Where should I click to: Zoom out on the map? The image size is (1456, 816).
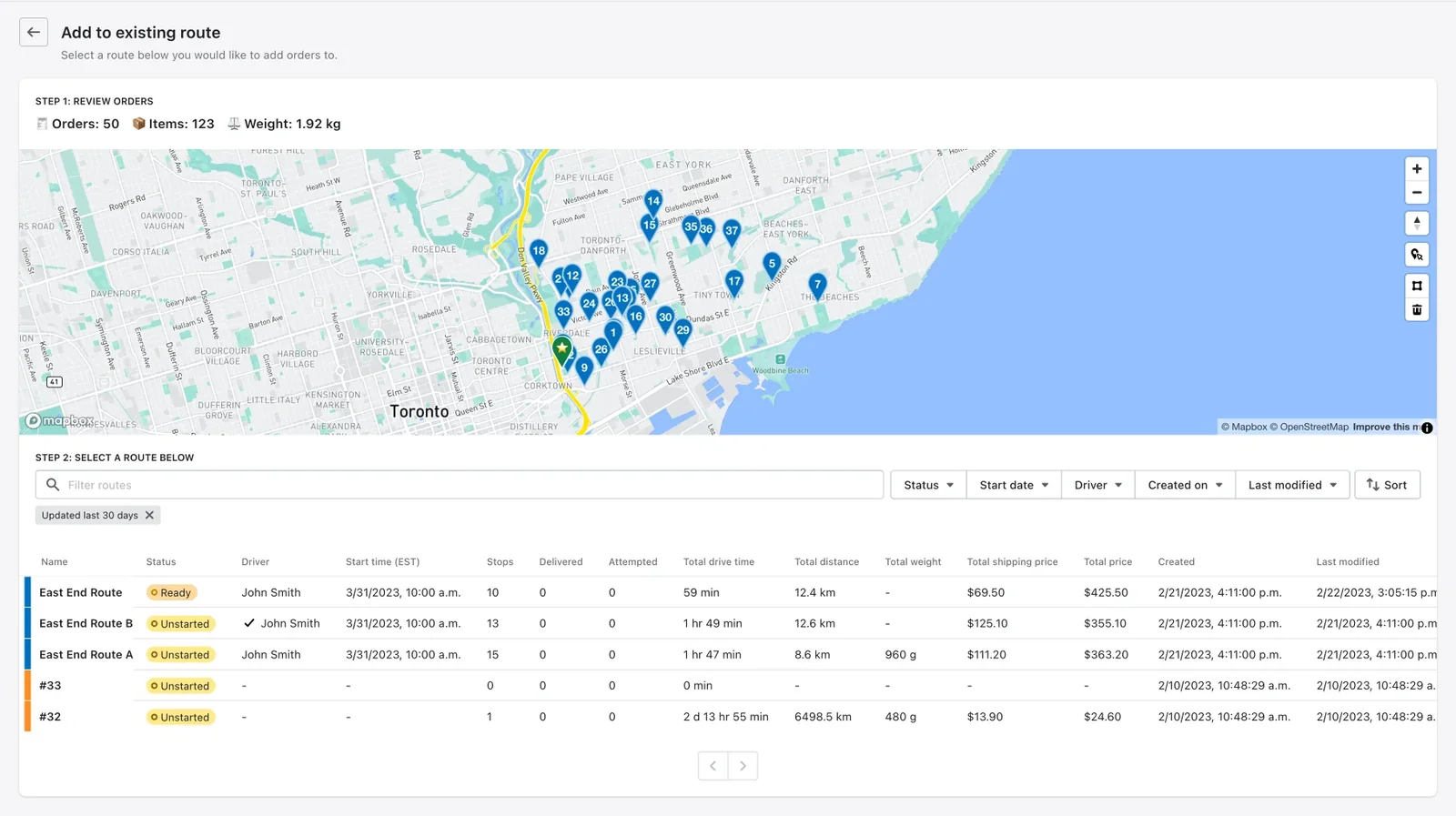coord(1417,193)
